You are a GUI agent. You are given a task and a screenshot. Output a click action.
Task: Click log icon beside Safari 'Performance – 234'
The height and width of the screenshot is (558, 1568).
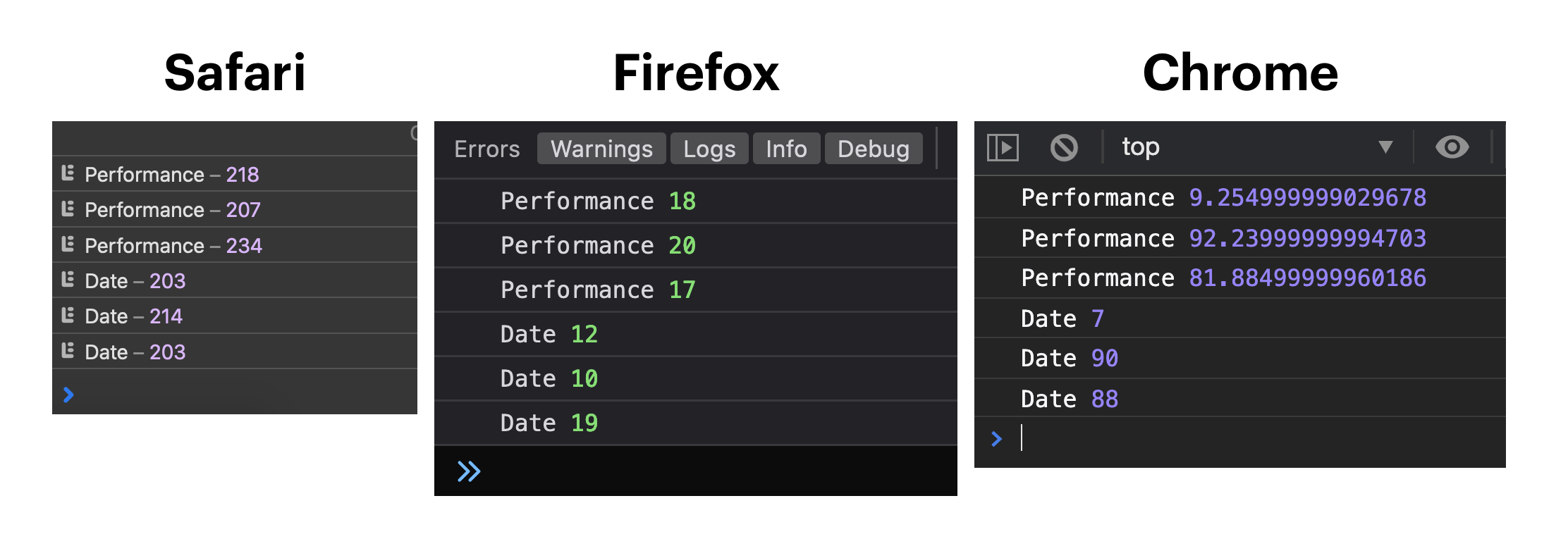pos(68,244)
